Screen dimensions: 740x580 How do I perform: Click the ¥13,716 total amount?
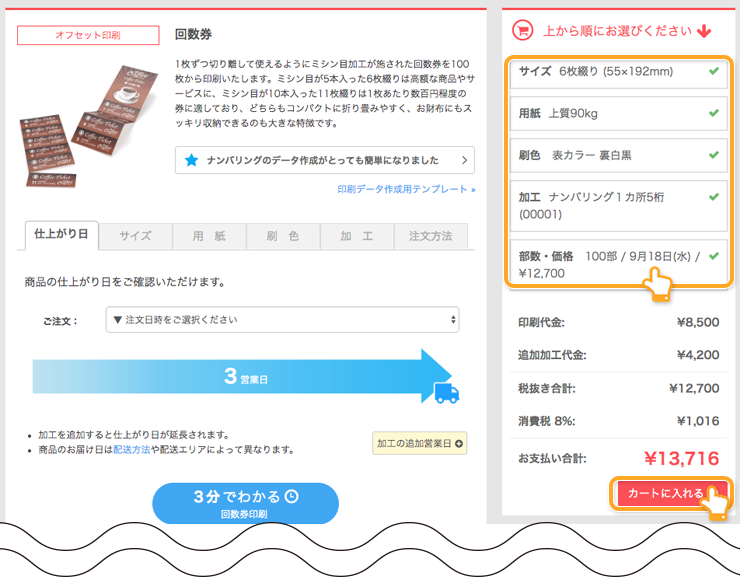(681, 458)
